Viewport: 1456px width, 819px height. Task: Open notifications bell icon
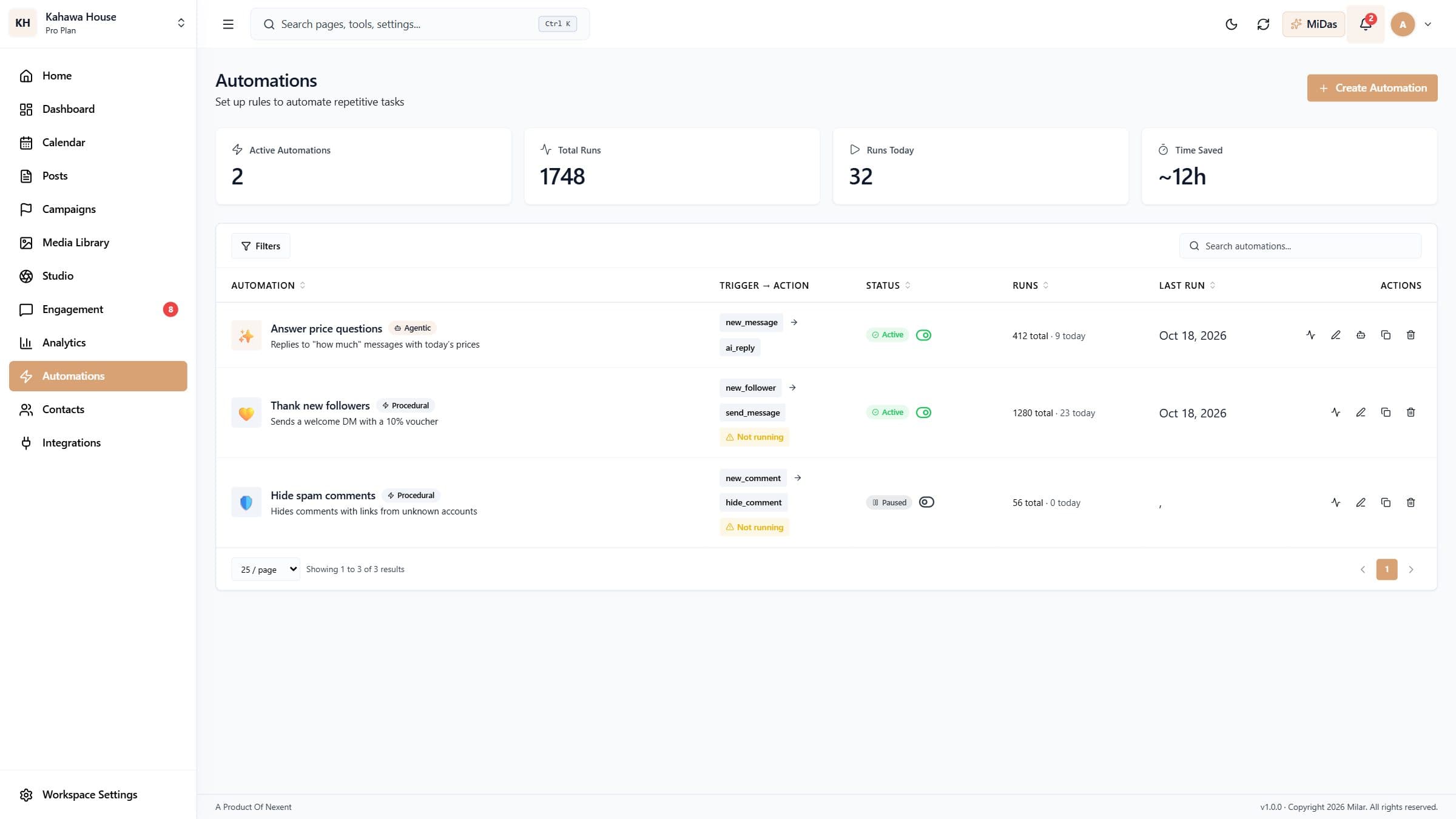pyautogui.click(x=1365, y=24)
